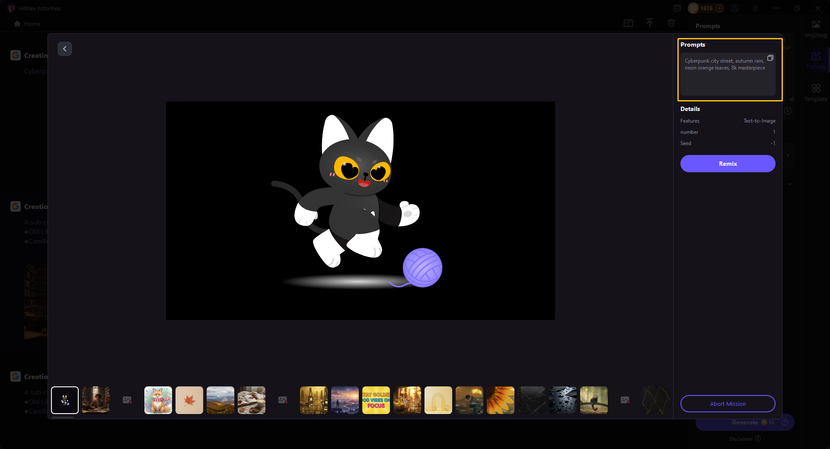Screen dimensions: 830x449
Task: Click inside the Cyberpunk city street prompt box
Action: point(728,74)
